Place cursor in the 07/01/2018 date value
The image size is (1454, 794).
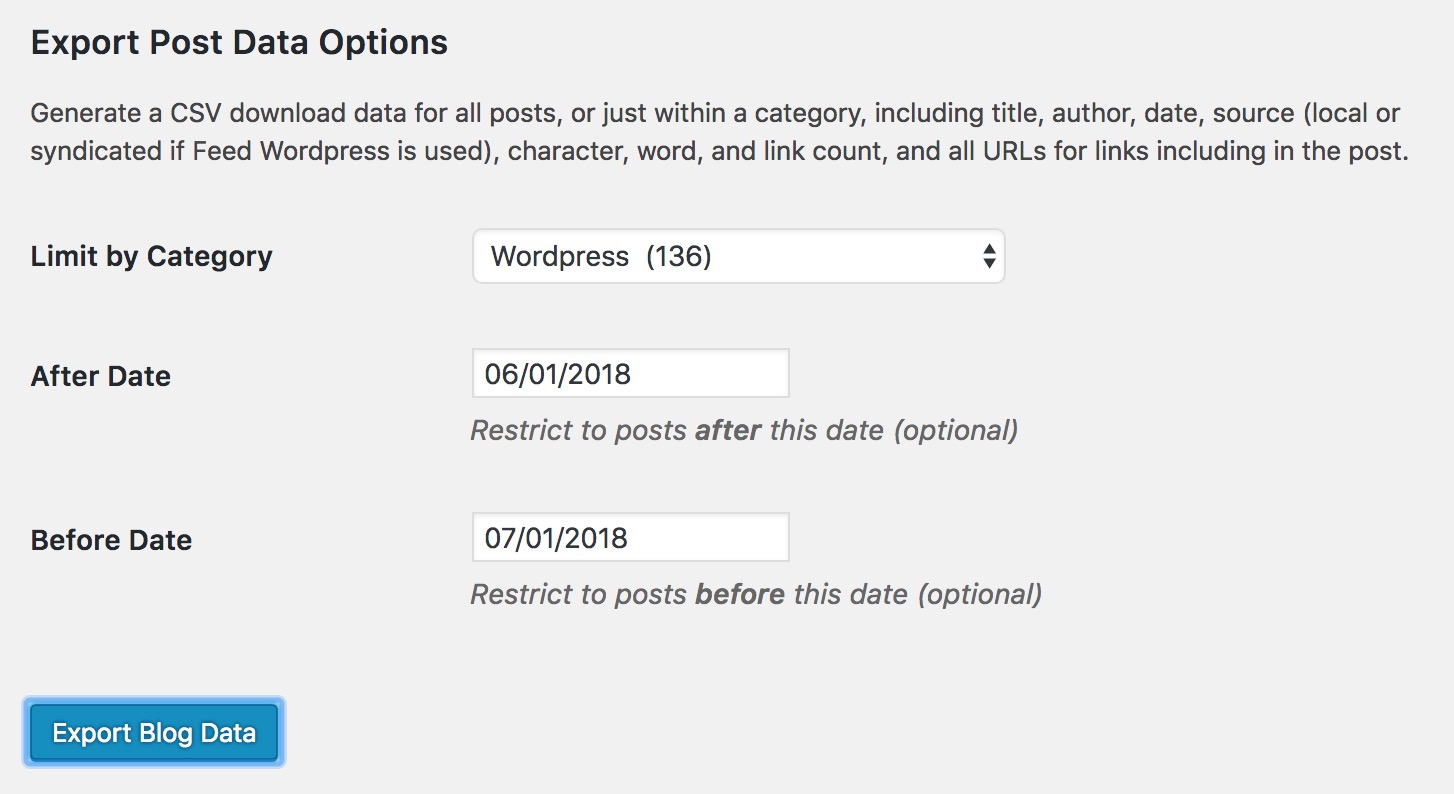tap(556, 538)
